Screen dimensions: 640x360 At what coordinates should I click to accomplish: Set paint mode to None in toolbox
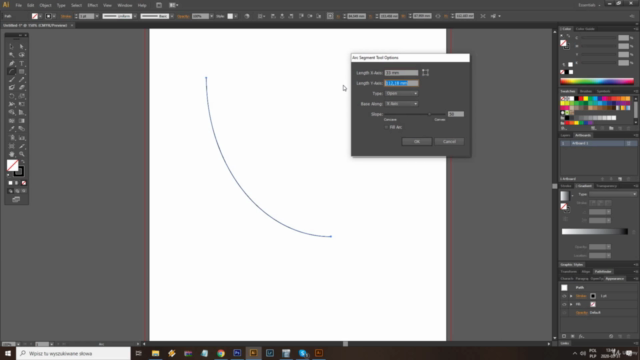[x=24, y=183]
